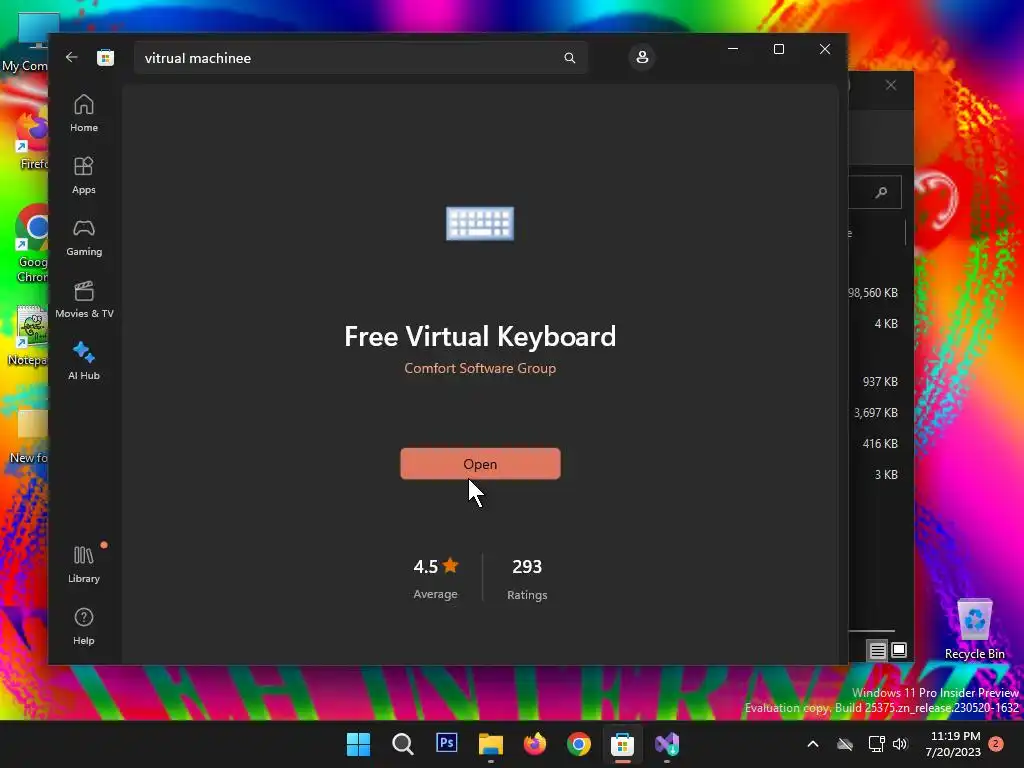This screenshot has width=1024, height=768.
Task: Open the Notepad++ desktop shortcut
Action: 29,336
